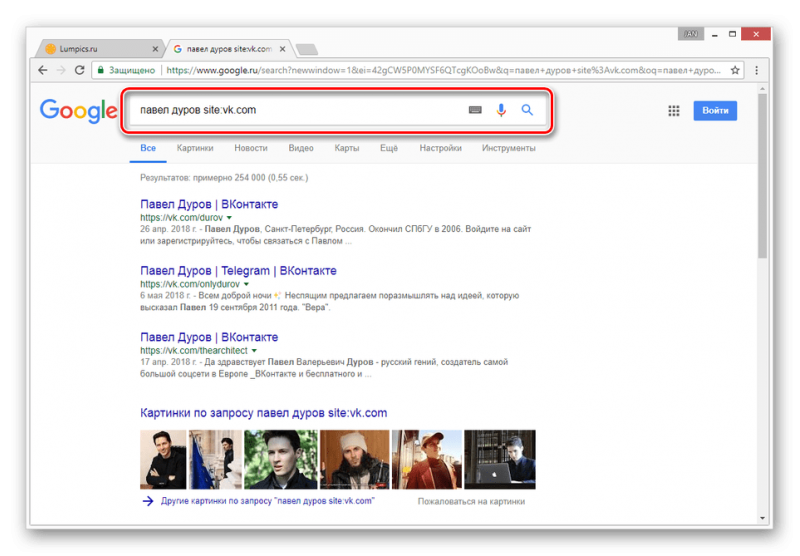The height and width of the screenshot is (556, 800).
Task: Click the https://vk.com/durov green URL
Action: 182,218
